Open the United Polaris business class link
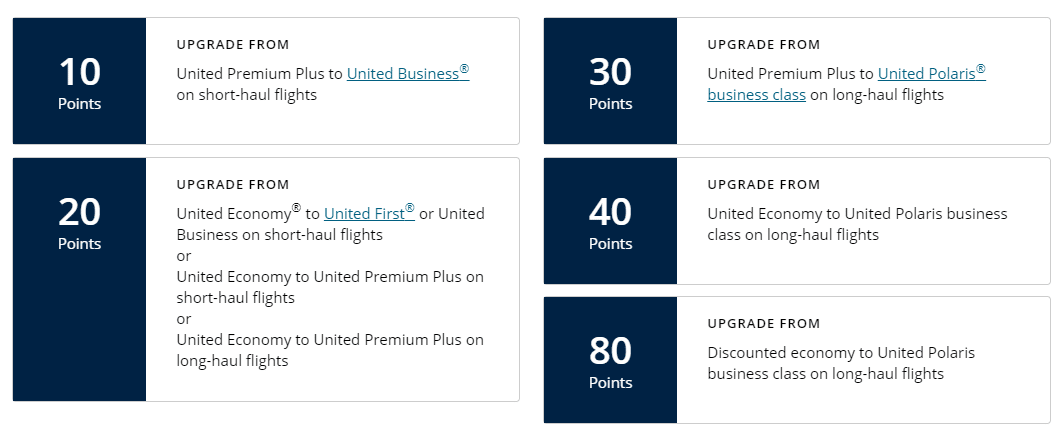The height and width of the screenshot is (433, 1060). 931,74
